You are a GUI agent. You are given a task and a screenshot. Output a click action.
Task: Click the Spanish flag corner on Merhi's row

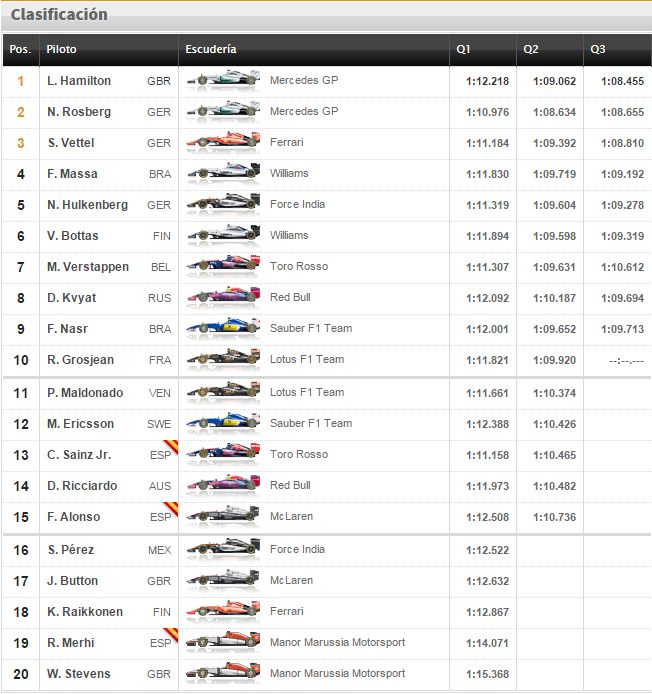[x=172, y=634]
